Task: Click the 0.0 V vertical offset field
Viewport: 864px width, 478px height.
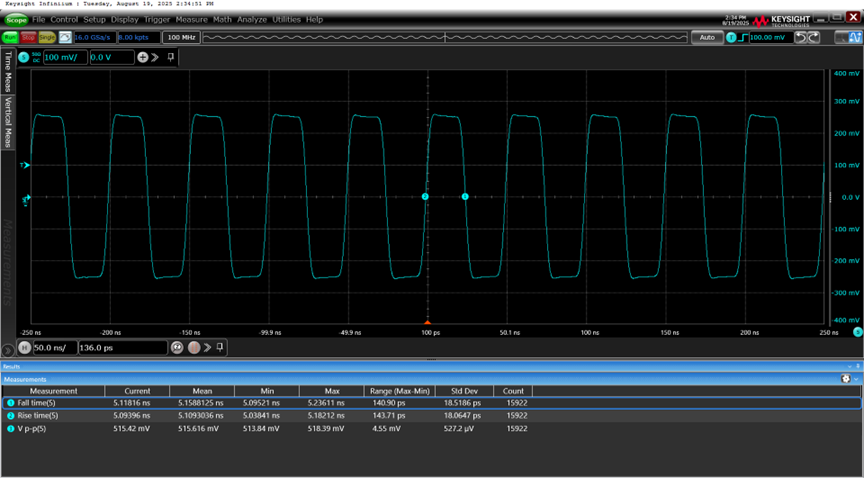Action: point(112,57)
